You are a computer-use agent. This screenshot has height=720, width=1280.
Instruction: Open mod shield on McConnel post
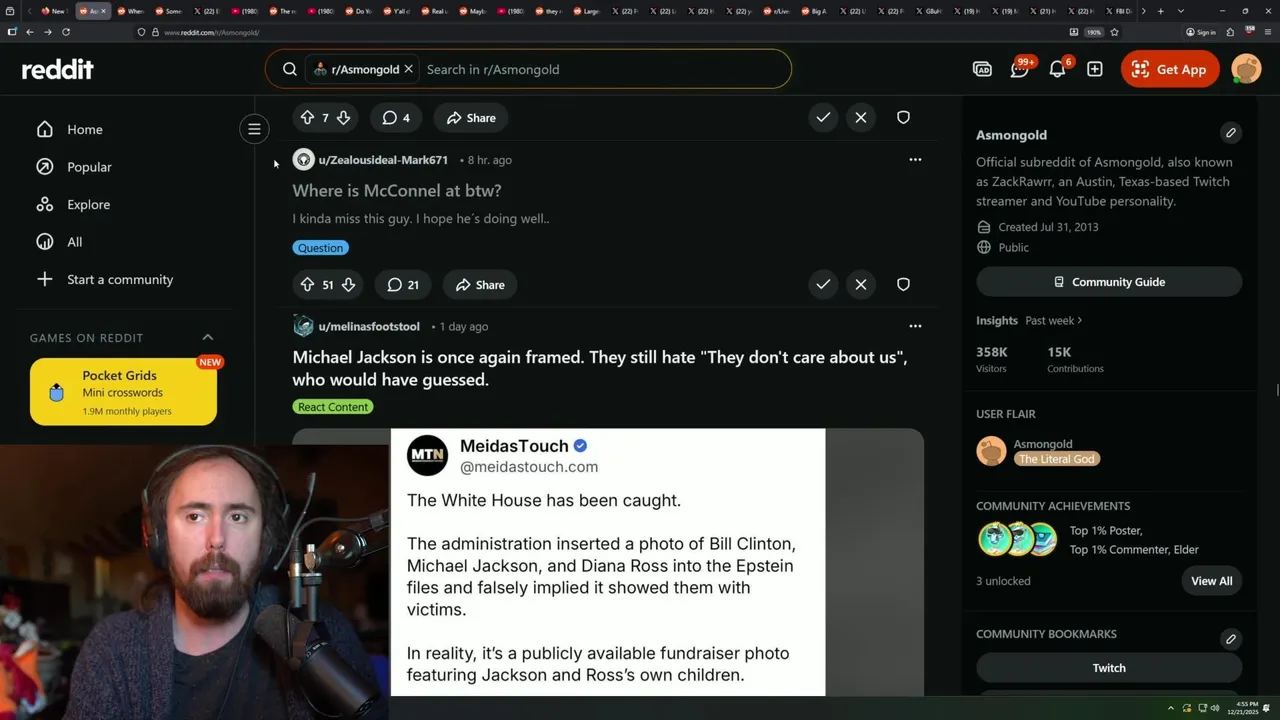(903, 285)
